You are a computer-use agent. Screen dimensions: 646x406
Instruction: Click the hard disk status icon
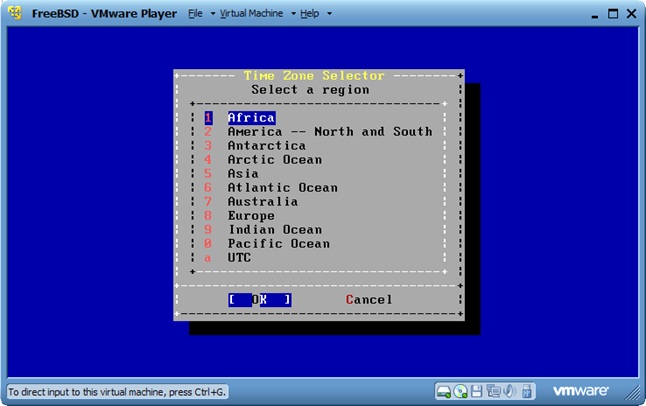pos(444,390)
